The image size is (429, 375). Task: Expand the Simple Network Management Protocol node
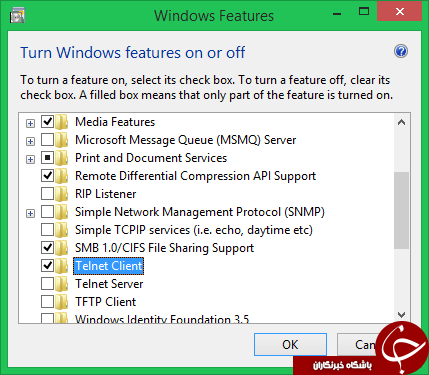pyautogui.click(x=30, y=213)
